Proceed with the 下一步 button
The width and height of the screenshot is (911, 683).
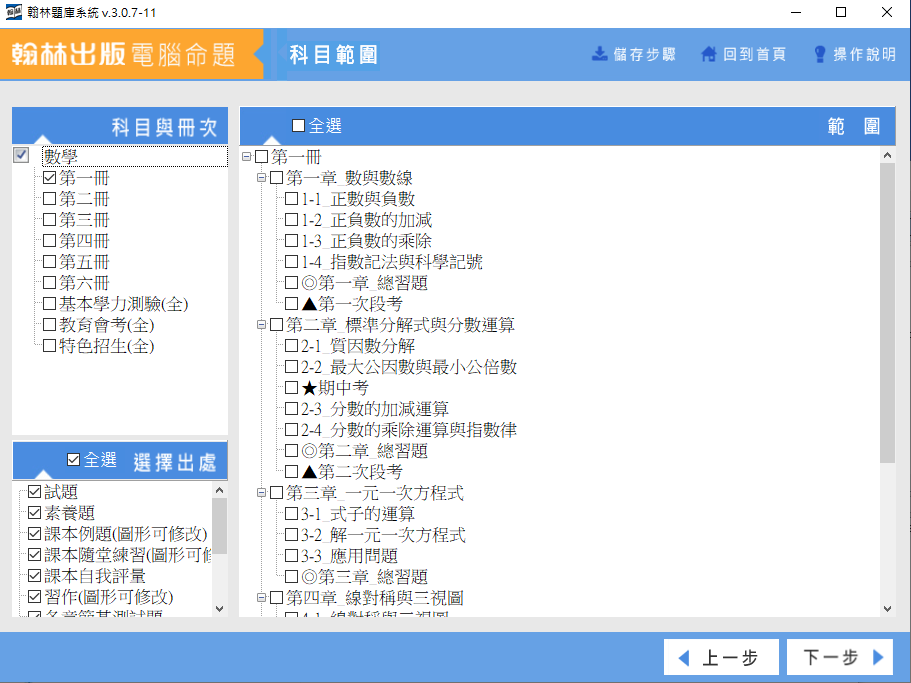point(840,657)
